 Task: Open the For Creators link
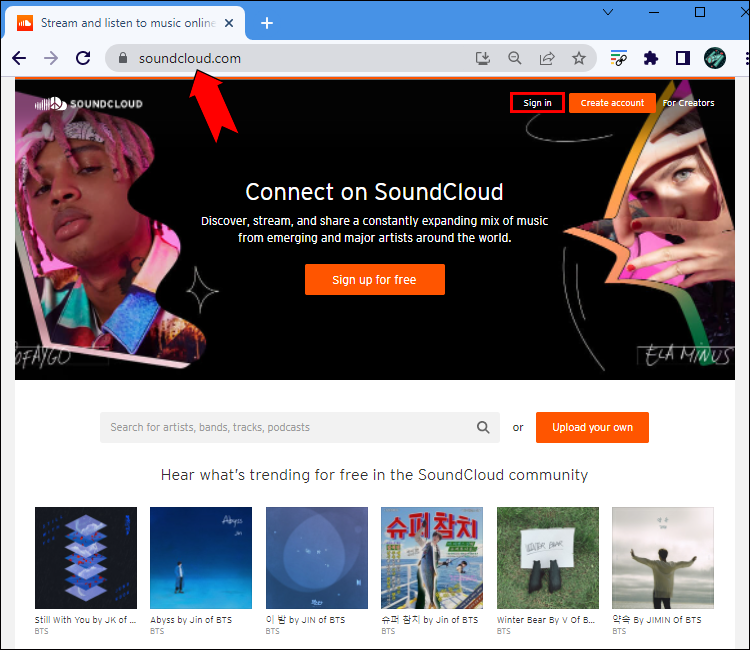coord(688,103)
